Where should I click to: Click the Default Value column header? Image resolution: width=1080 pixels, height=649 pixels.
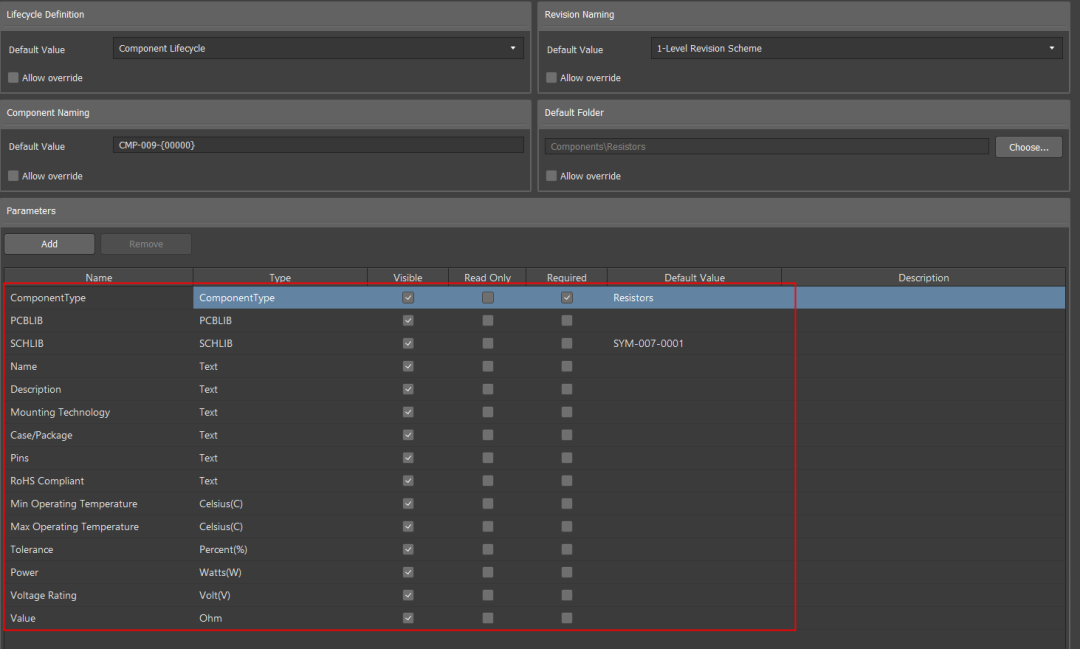(x=694, y=278)
